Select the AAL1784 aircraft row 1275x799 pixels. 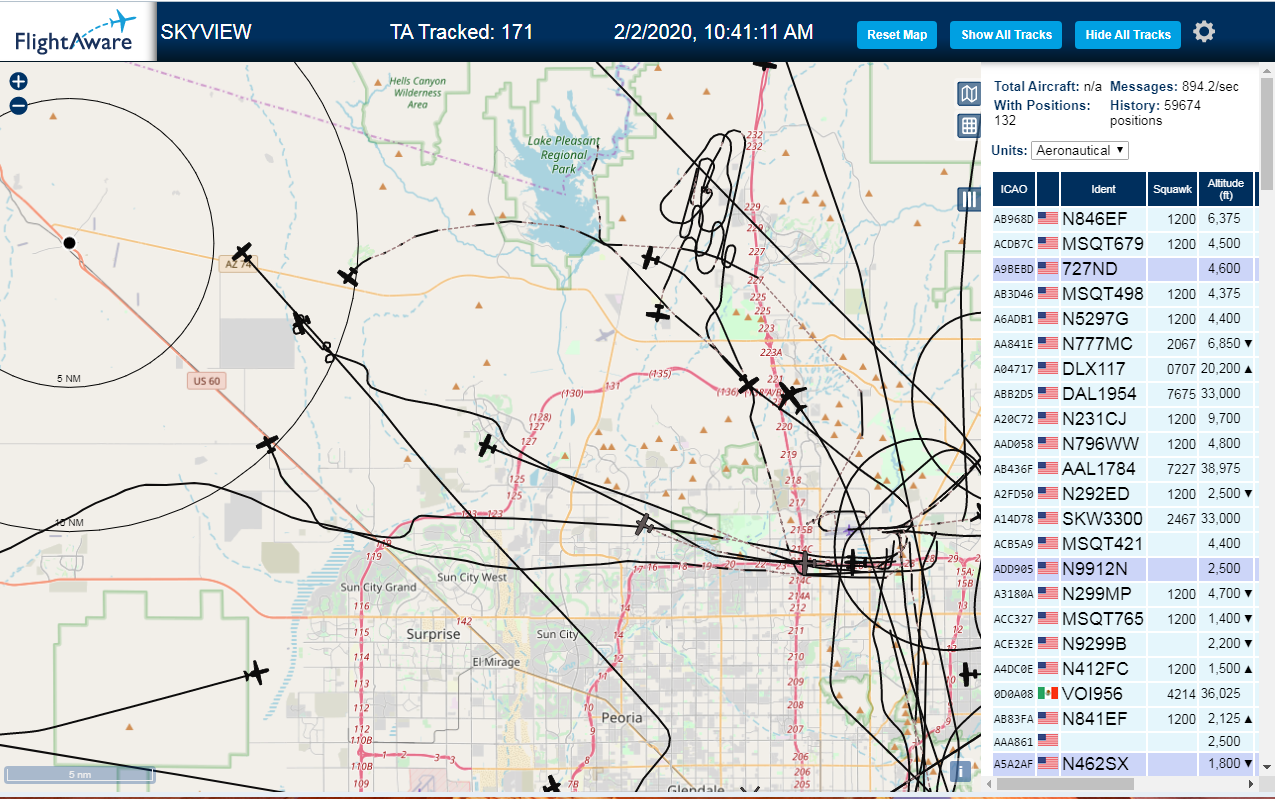(1125, 468)
